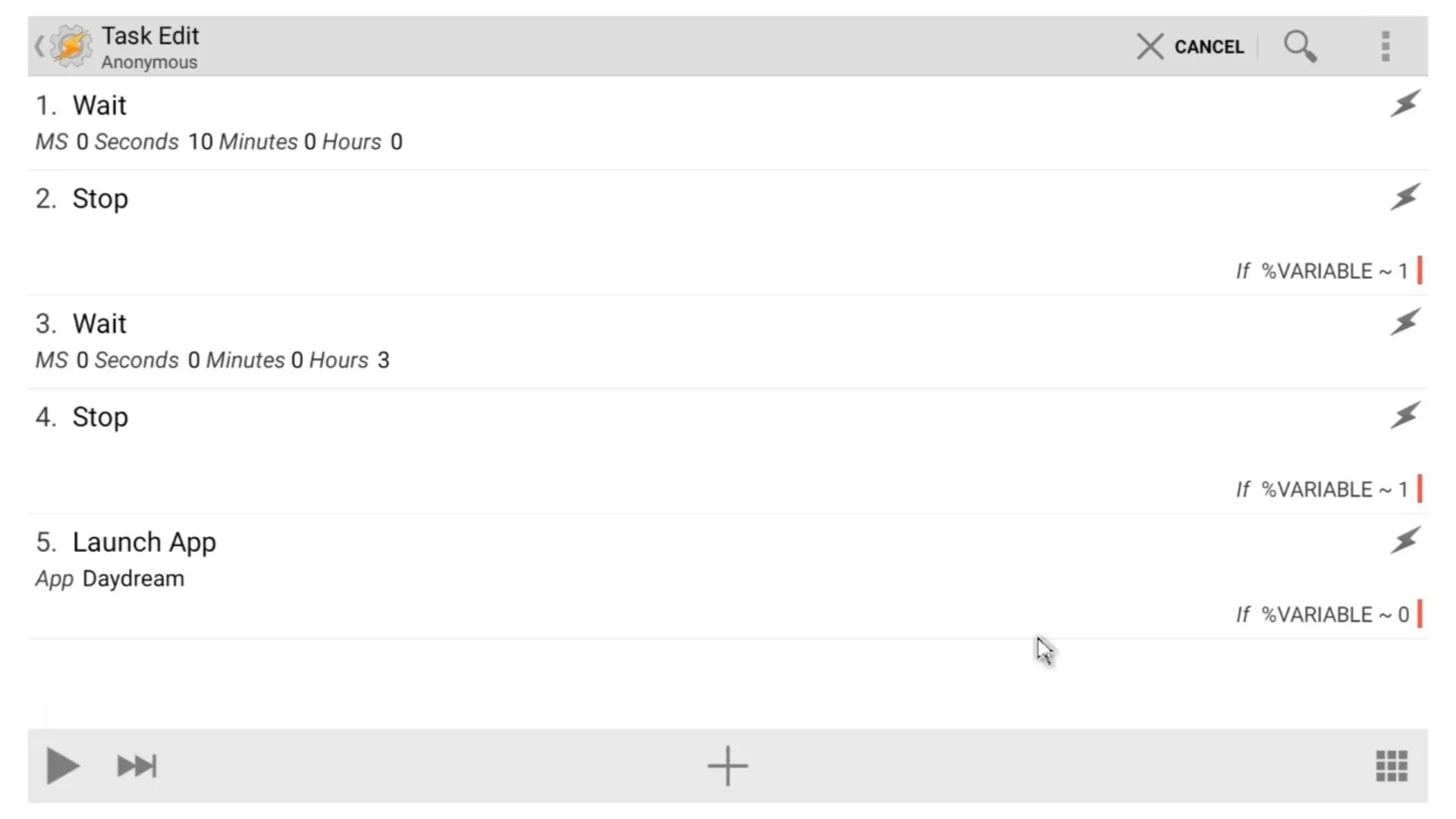Open the search function in Task Edit
This screenshot has height=819, width=1456.
[x=1300, y=46]
